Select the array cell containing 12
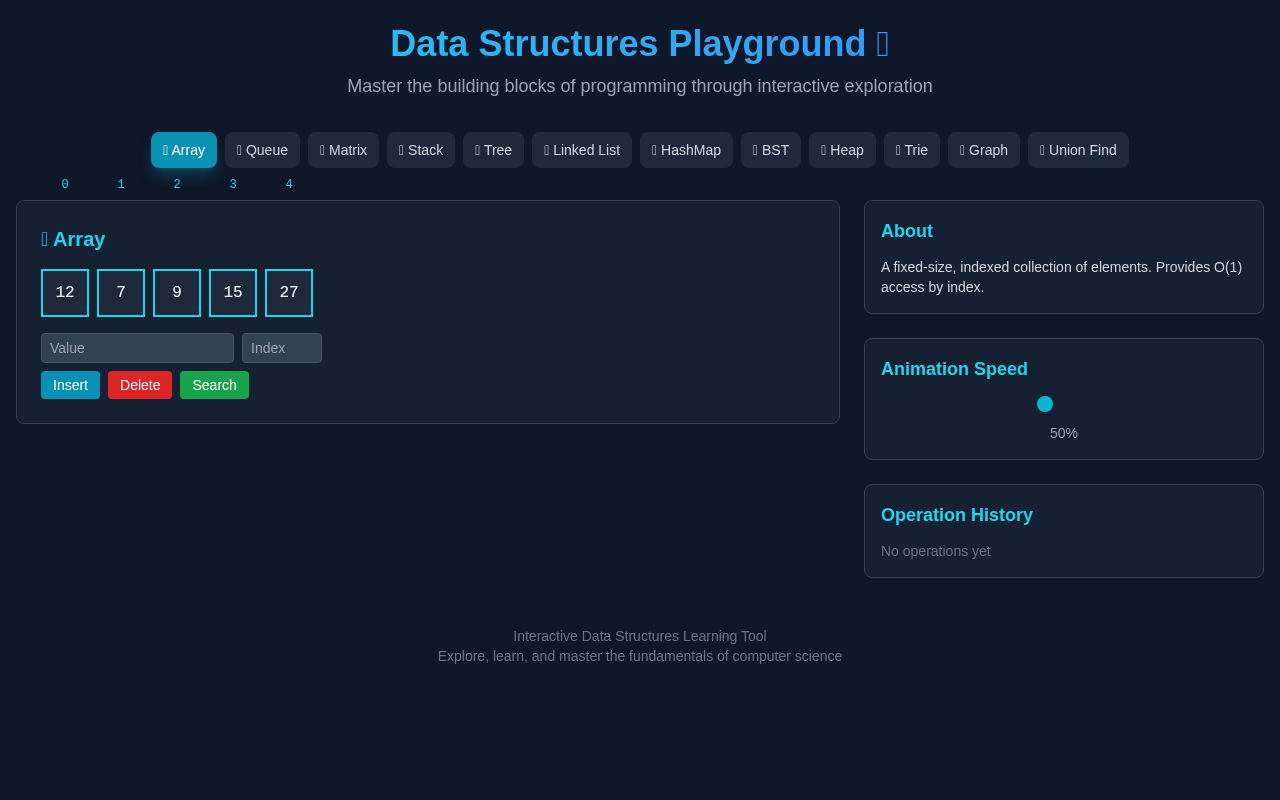The image size is (1280, 800). [64, 292]
